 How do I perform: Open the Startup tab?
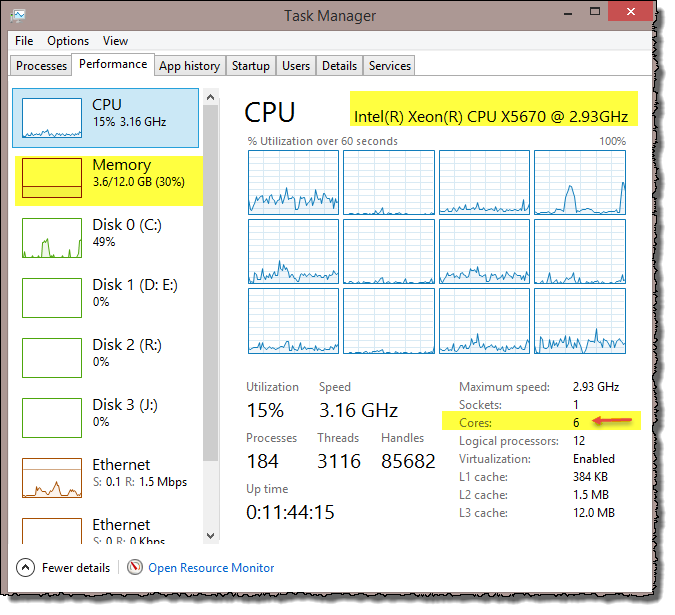click(x=251, y=66)
